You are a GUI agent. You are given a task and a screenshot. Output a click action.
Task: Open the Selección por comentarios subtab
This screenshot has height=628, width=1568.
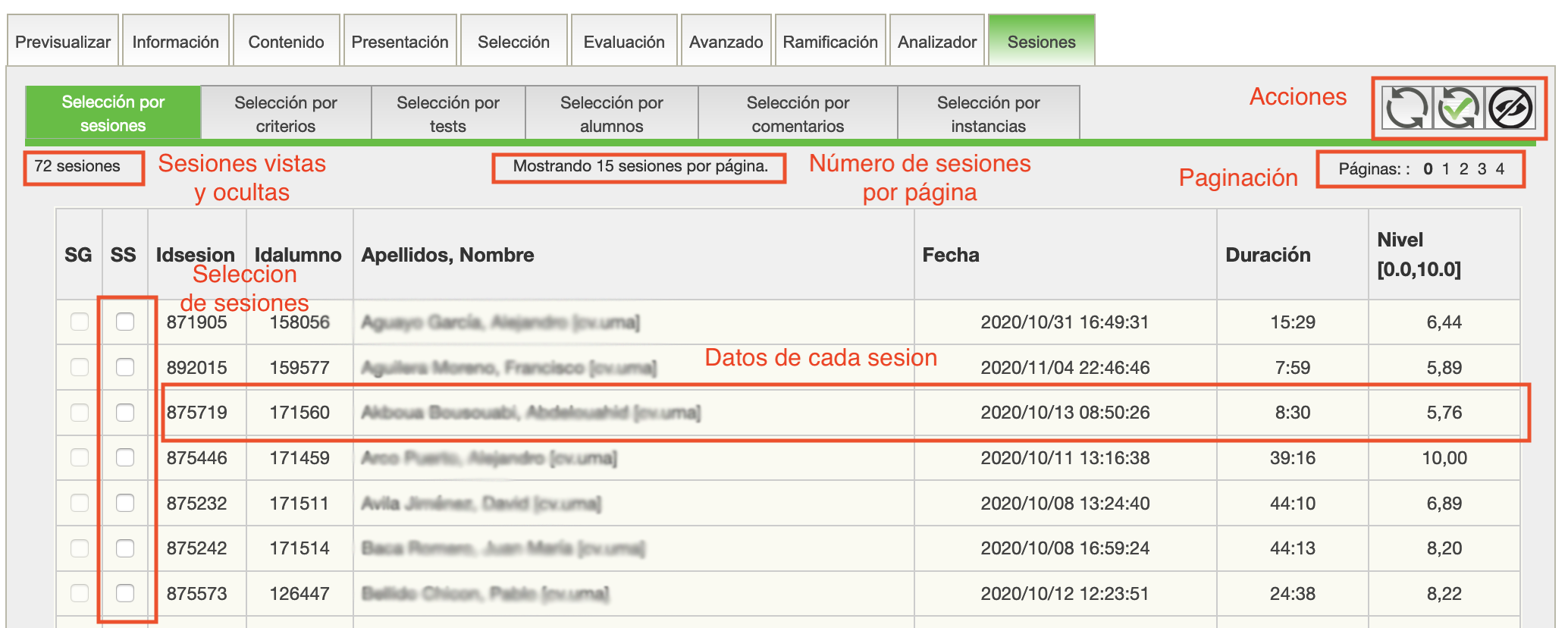pos(798,114)
